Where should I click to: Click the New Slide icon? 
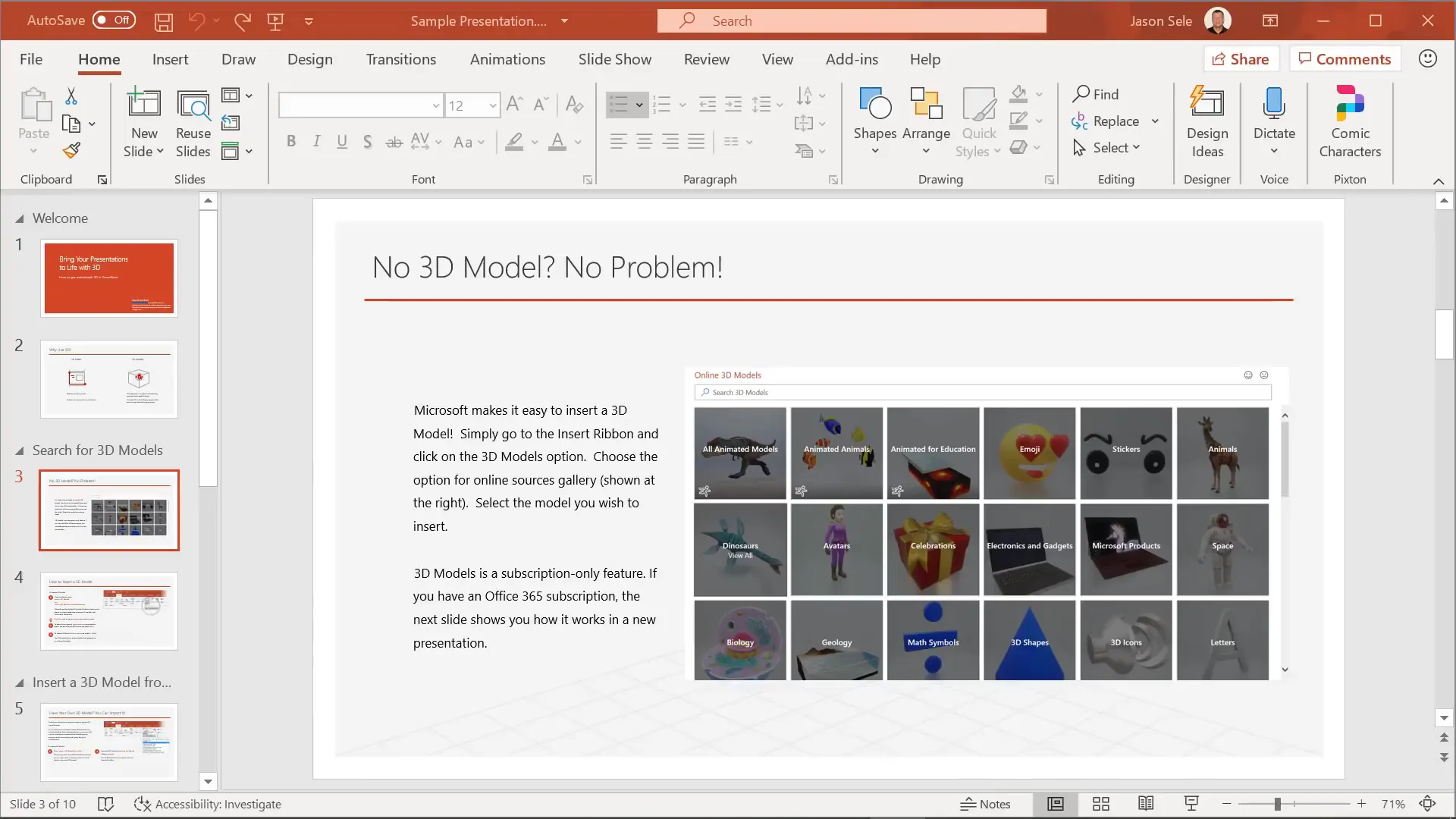pyautogui.click(x=143, y=104)
